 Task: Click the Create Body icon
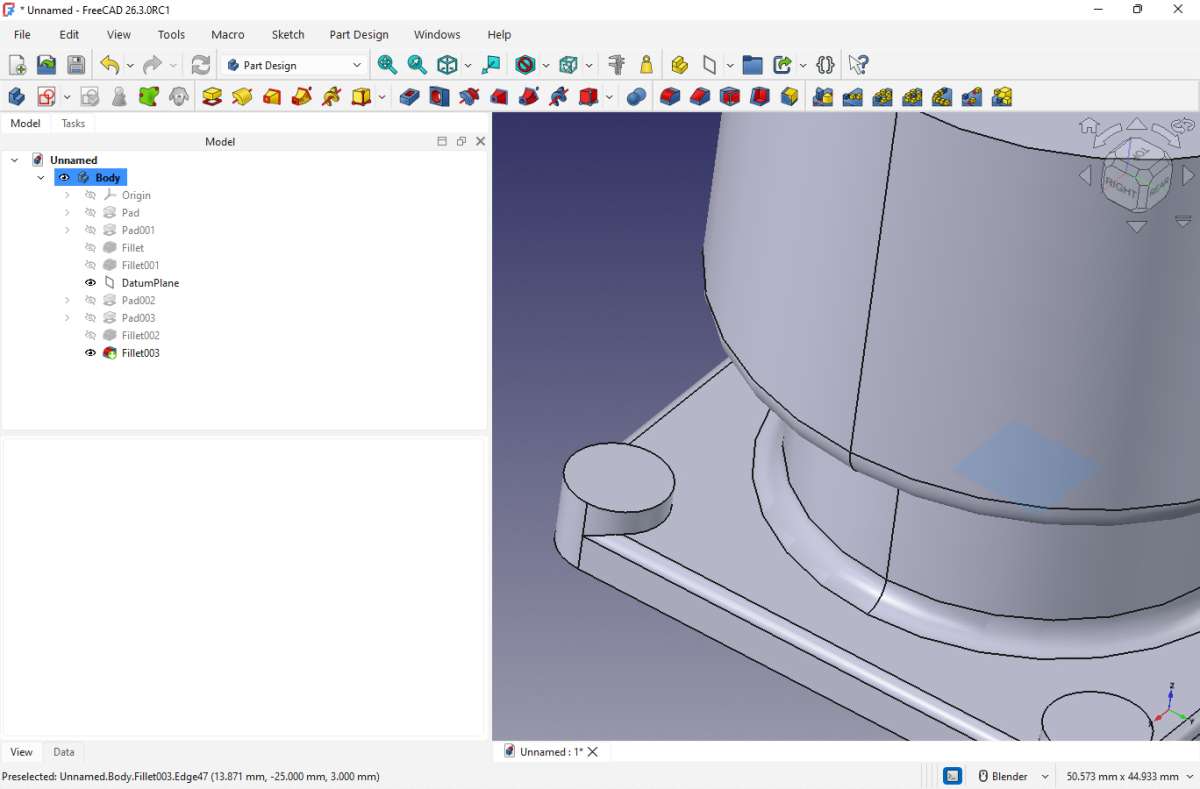tap(16, 96)
